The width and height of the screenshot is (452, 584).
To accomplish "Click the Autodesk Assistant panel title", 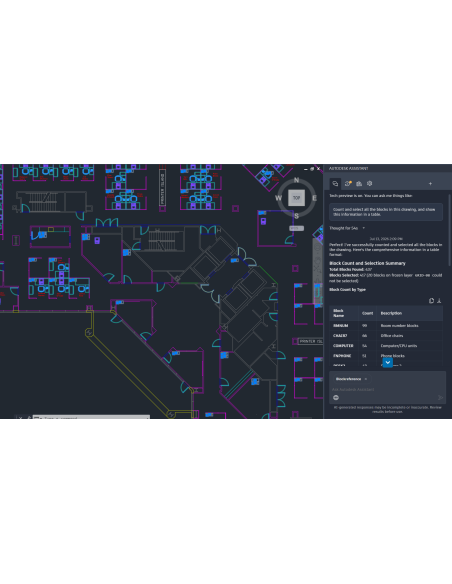I will coord(348,168).
